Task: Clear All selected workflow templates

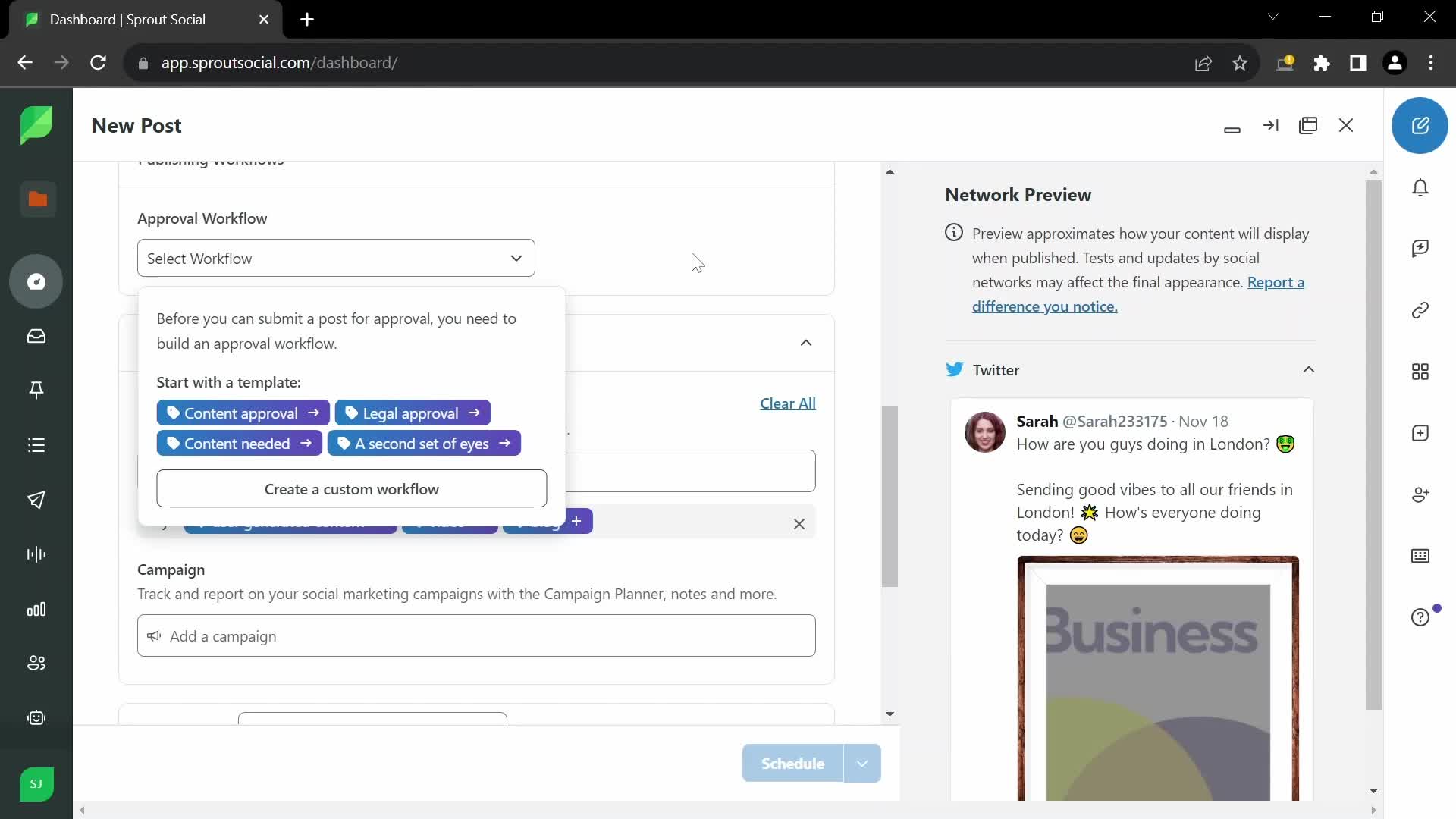Action: click(788, 402)
